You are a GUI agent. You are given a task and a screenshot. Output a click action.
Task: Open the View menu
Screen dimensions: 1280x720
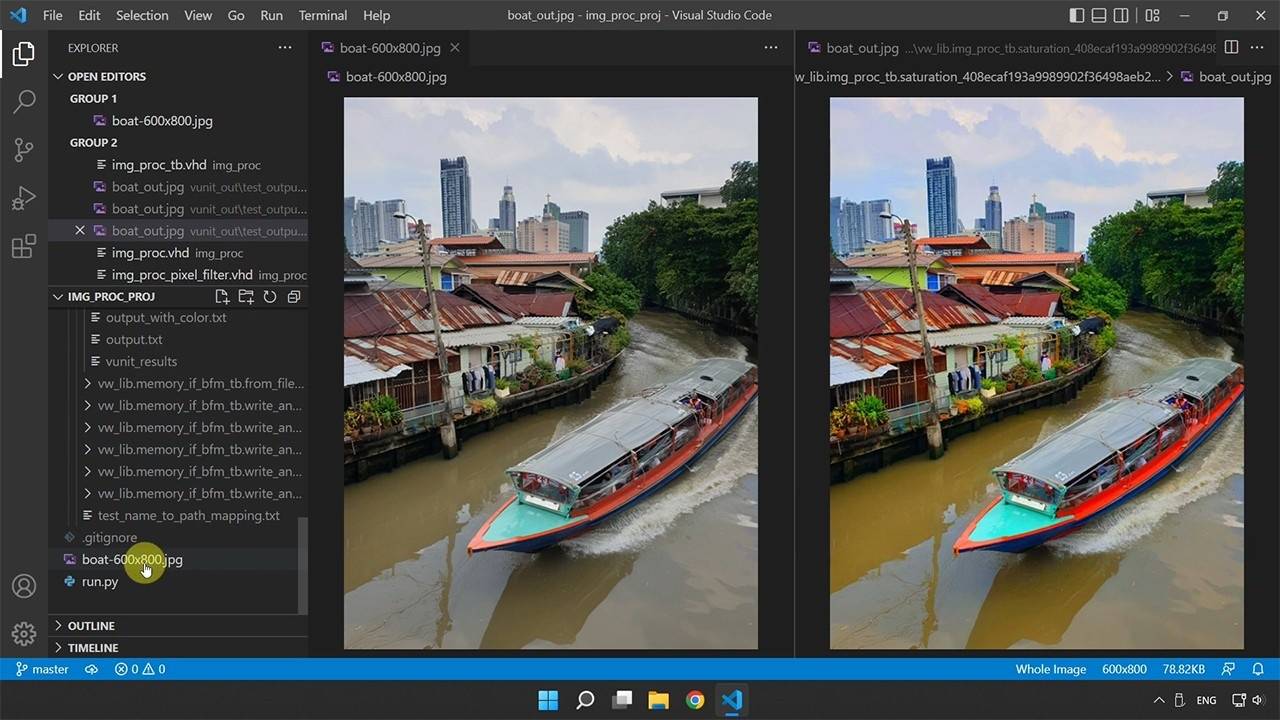pos(198,15)
